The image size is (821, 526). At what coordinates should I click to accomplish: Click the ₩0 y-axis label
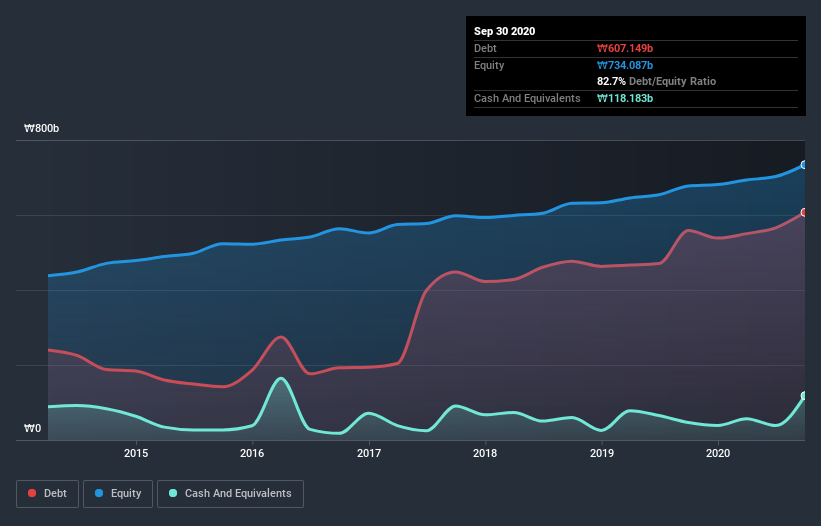32,428
